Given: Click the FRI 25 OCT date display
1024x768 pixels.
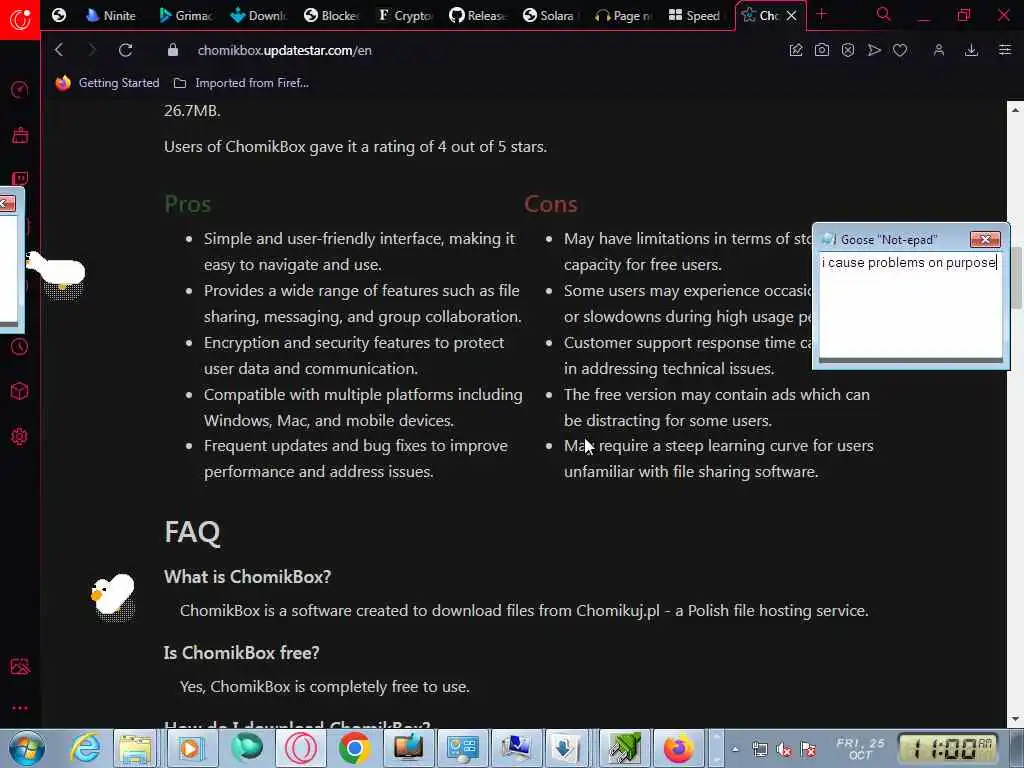Looking at the screenshot, I should [x=860, y=749].
